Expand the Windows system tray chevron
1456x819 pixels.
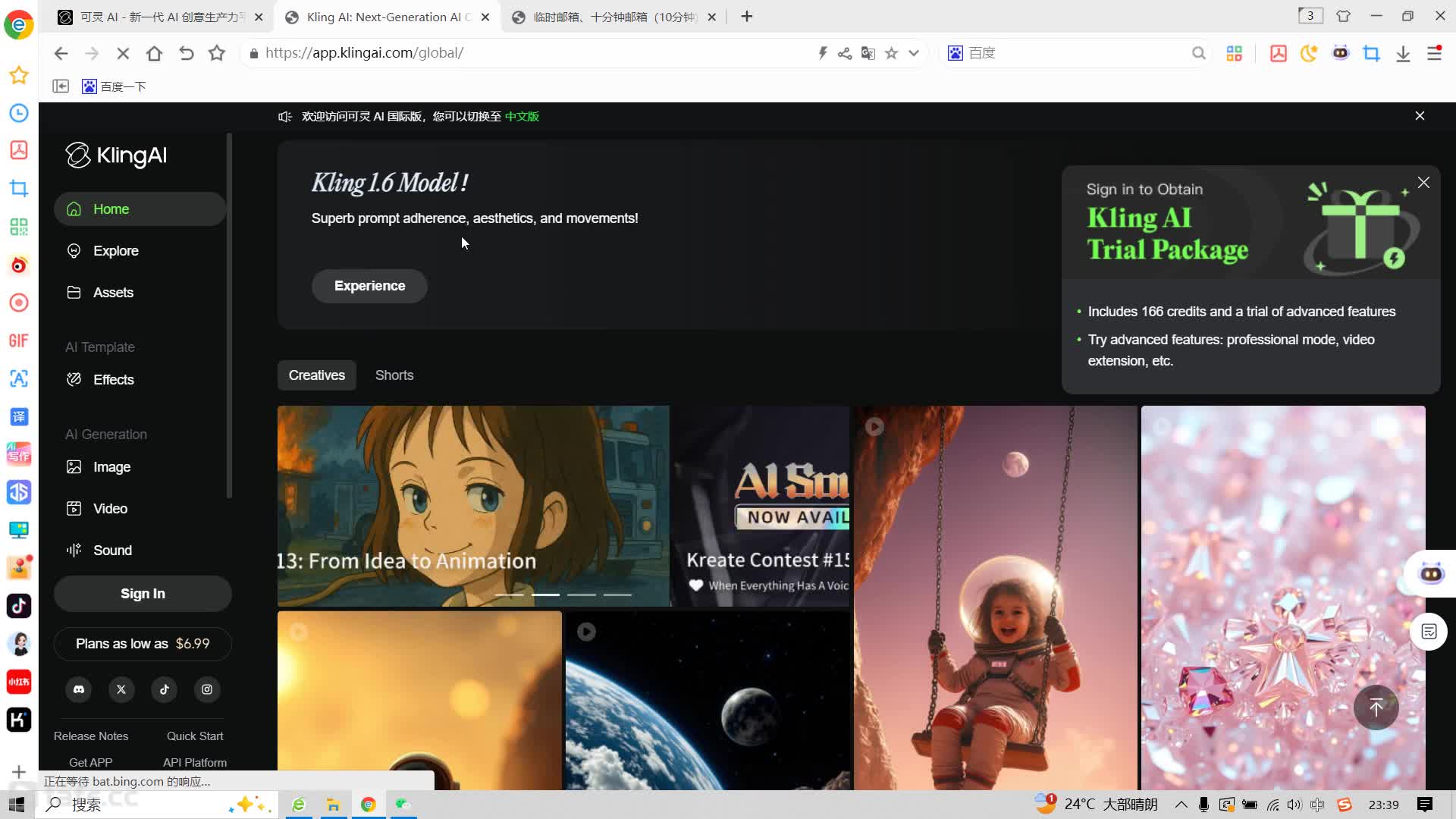(1181, 805)
